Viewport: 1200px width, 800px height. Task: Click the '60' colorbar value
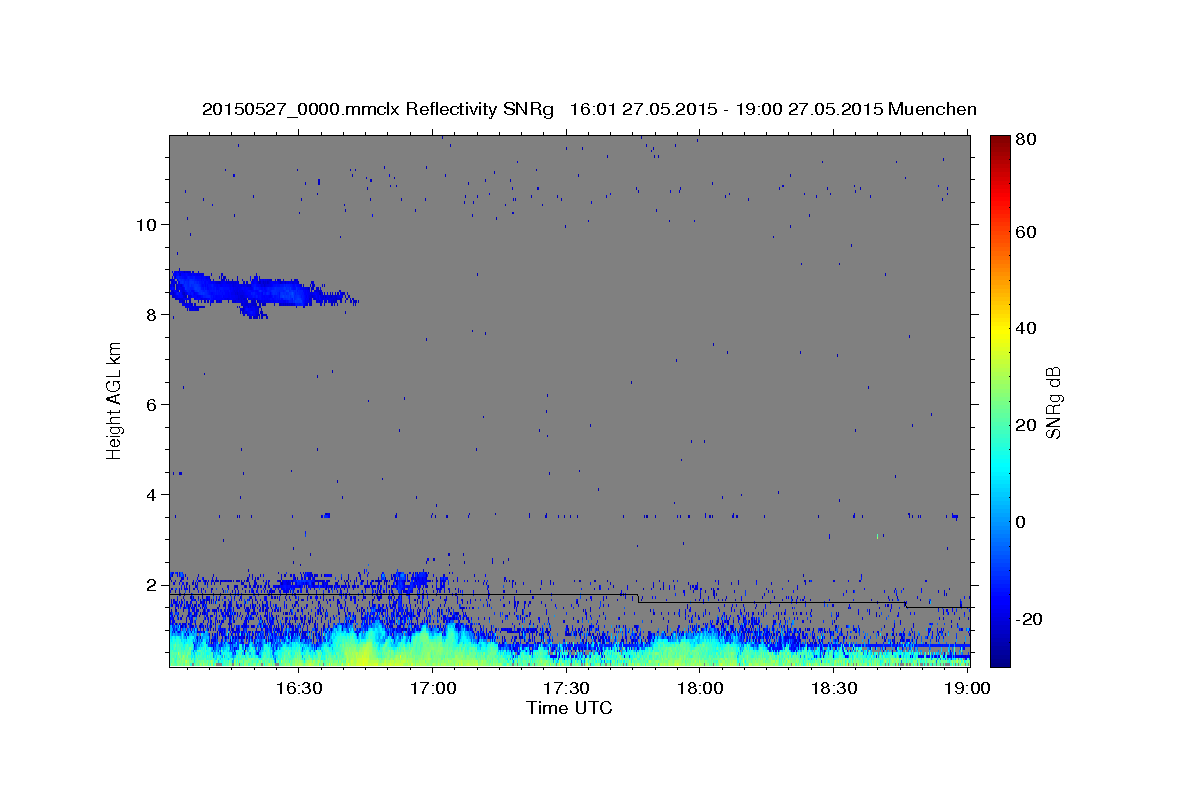click(x=1027, y=232)
